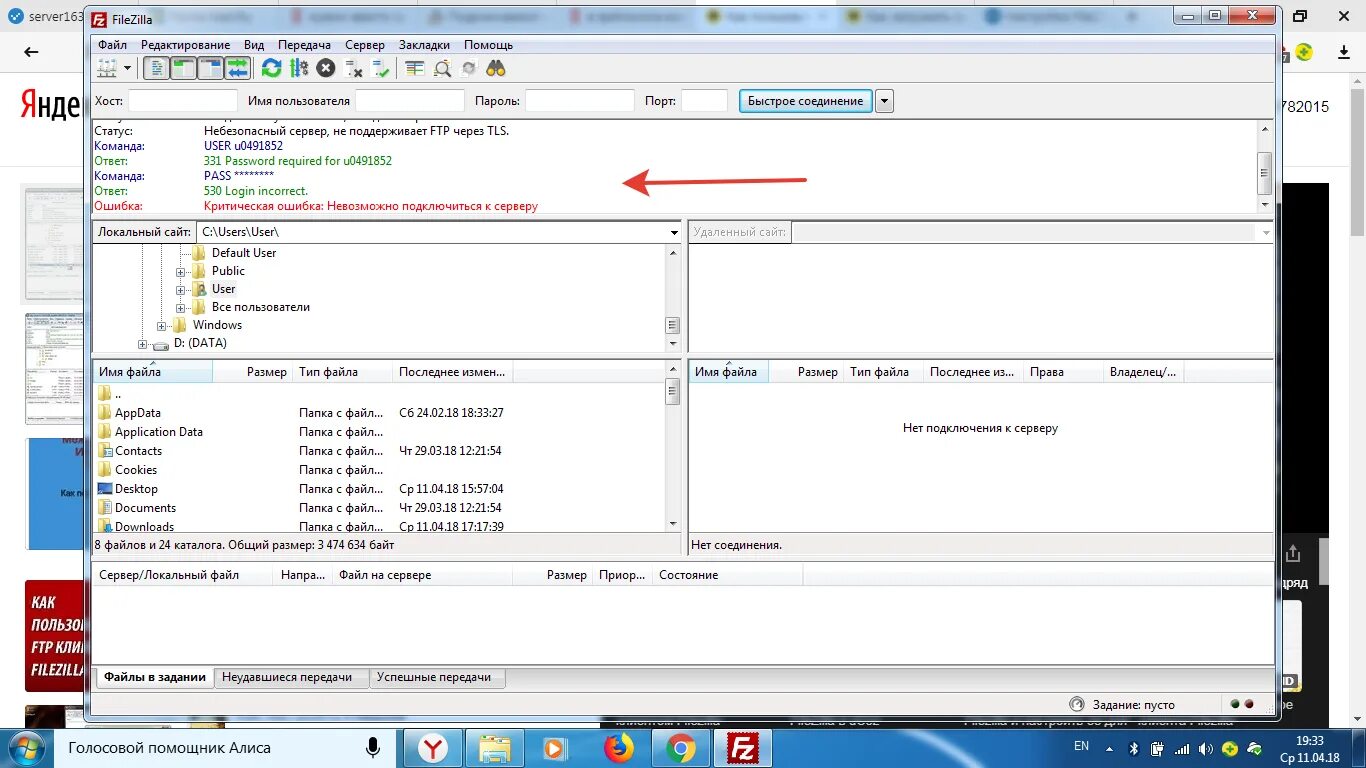Expand the Public folder in tree
This screenshot has width=1366, height=768.
click(181, 272)
